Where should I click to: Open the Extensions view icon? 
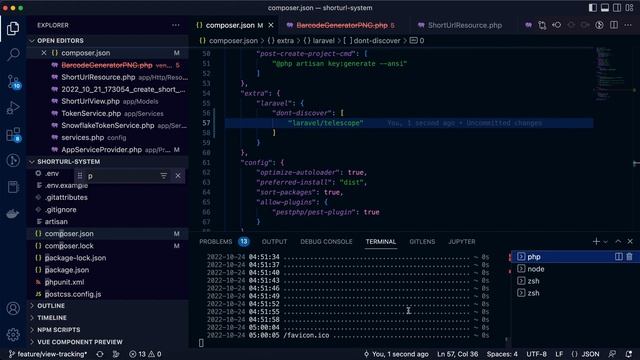[x=13, y=135]
